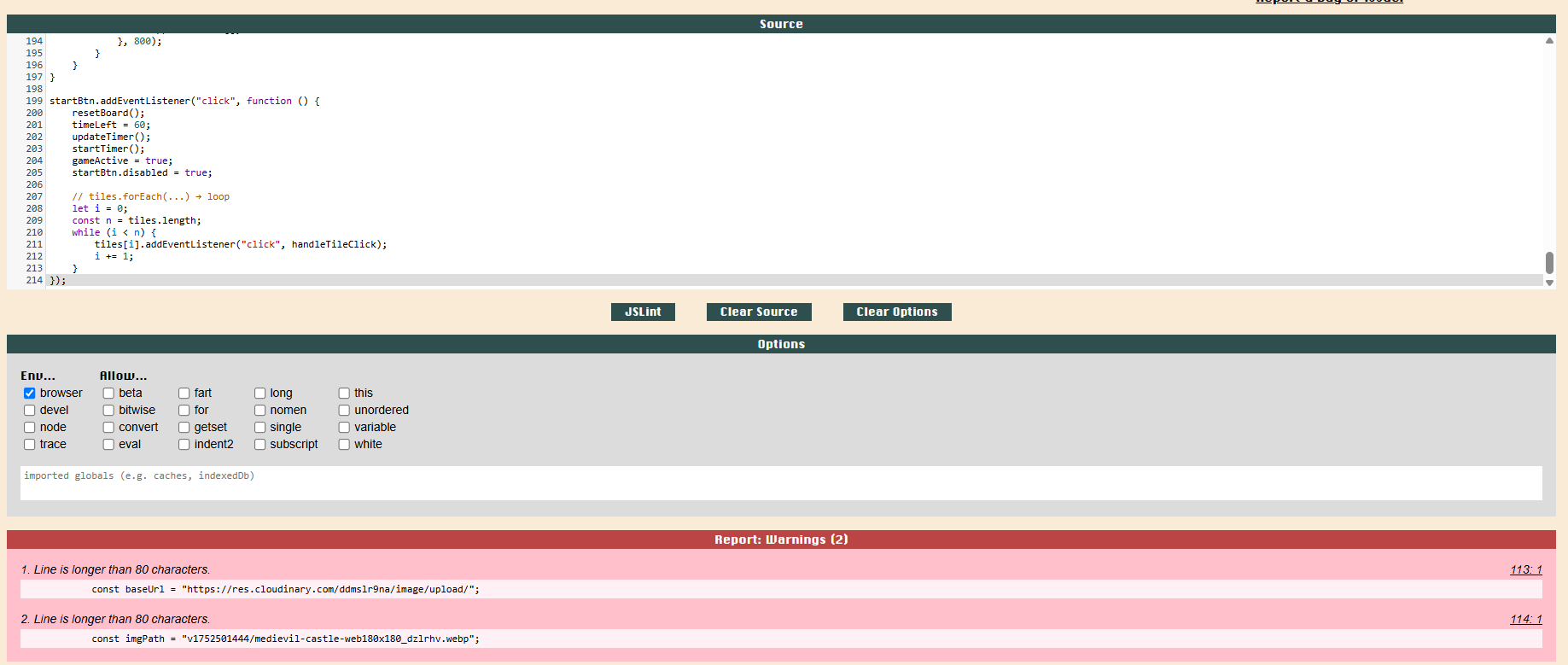1568x665 pixels.
Task: Check the getset option
Action: point(184,428)
